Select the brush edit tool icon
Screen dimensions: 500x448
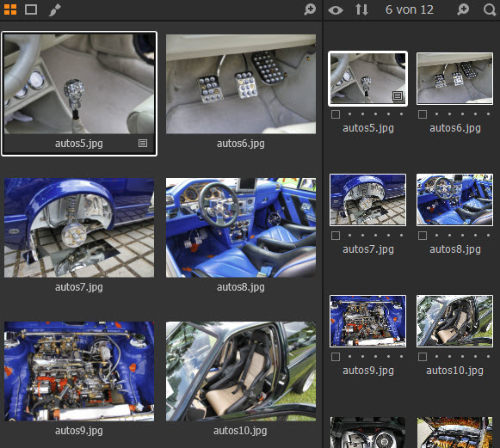[55, 10]
